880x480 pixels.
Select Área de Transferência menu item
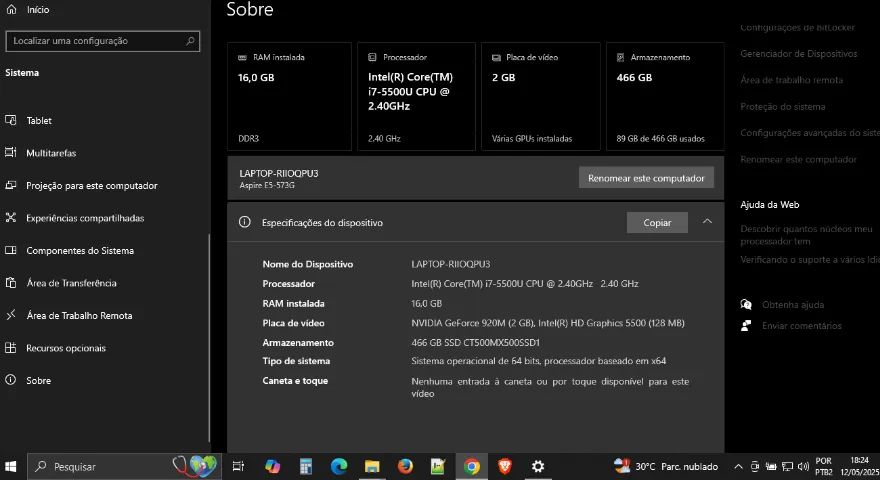pyautogui.click(x=71, y=283)
